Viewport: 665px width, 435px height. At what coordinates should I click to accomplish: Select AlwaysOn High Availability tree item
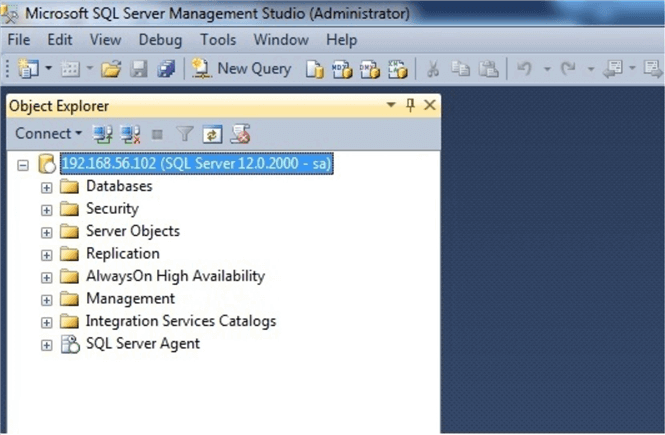point(176,276)
